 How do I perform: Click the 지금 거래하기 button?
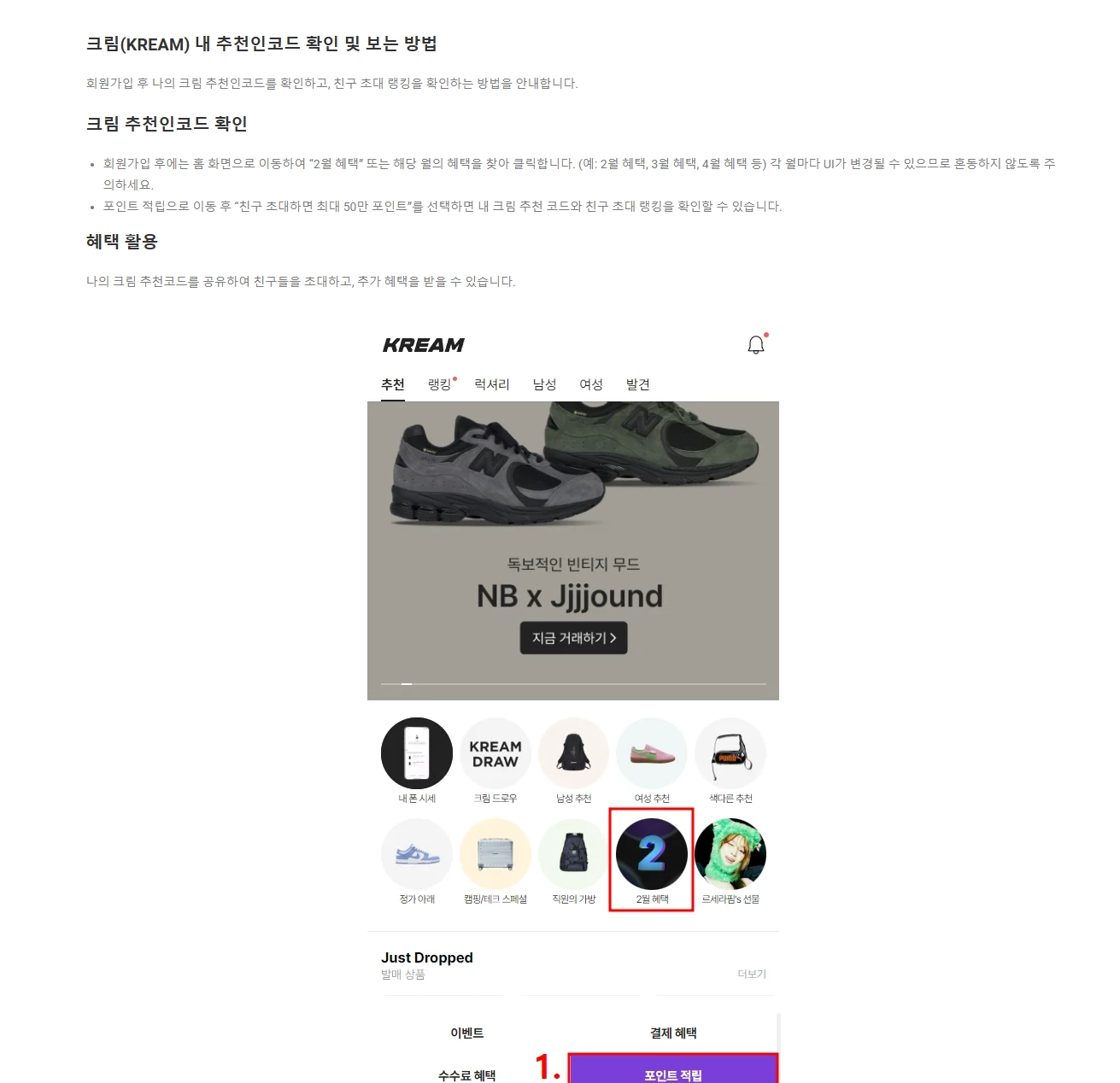pyautogui.click(x=574, y=638)
